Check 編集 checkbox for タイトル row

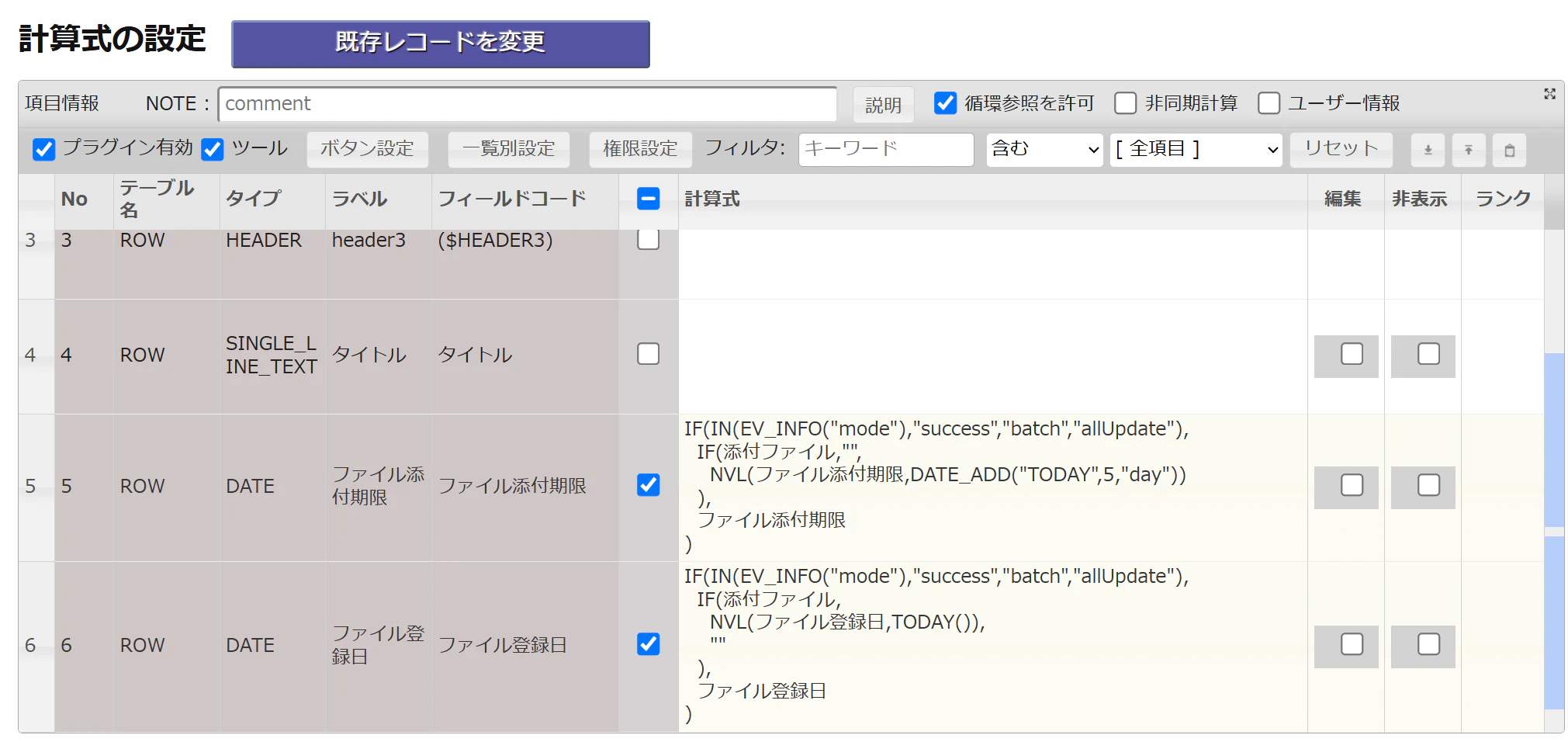1352,354
